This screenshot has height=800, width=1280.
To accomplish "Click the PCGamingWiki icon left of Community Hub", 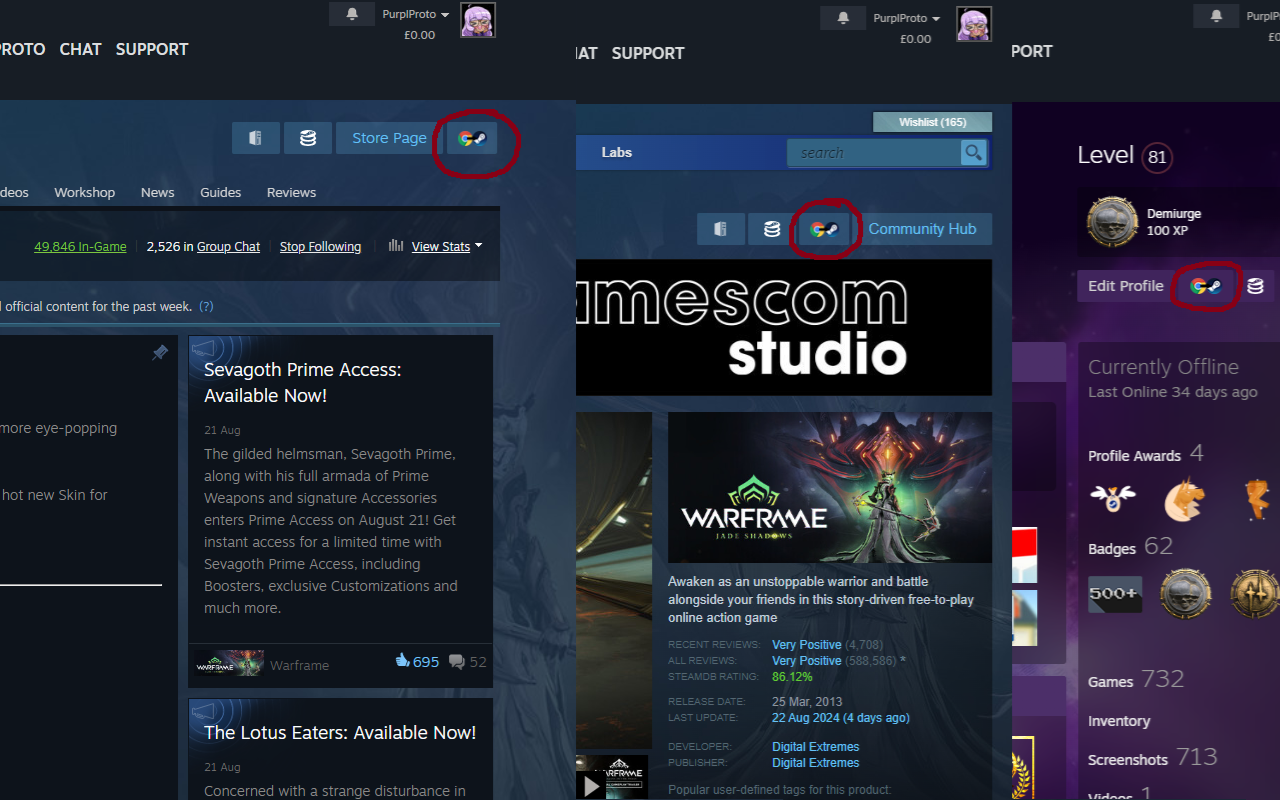I will coord(721,229).
